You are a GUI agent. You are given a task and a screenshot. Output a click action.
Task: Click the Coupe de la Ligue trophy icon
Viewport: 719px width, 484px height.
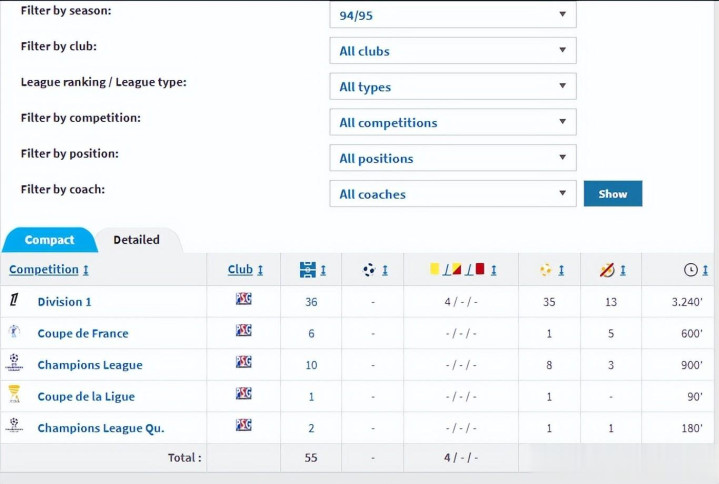click(14, 395)
